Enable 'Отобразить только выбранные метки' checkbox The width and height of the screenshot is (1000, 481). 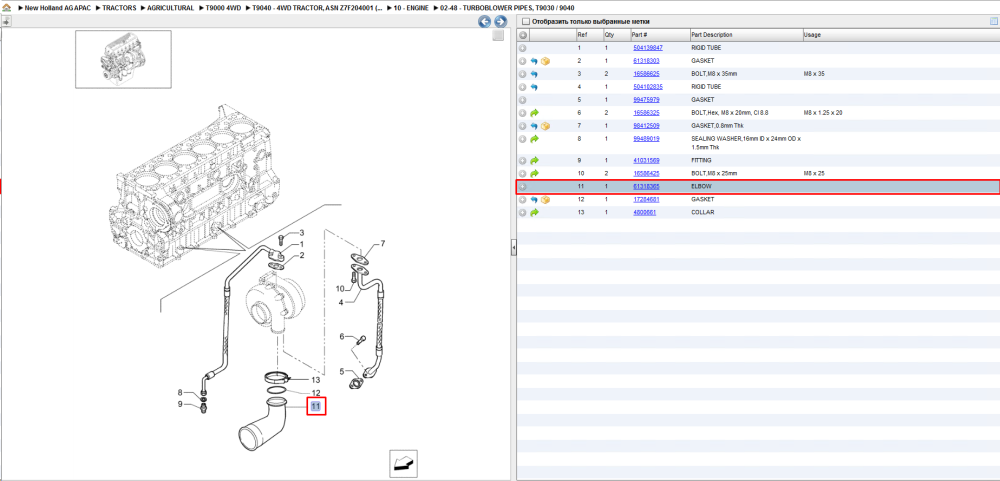click(526, 22)
